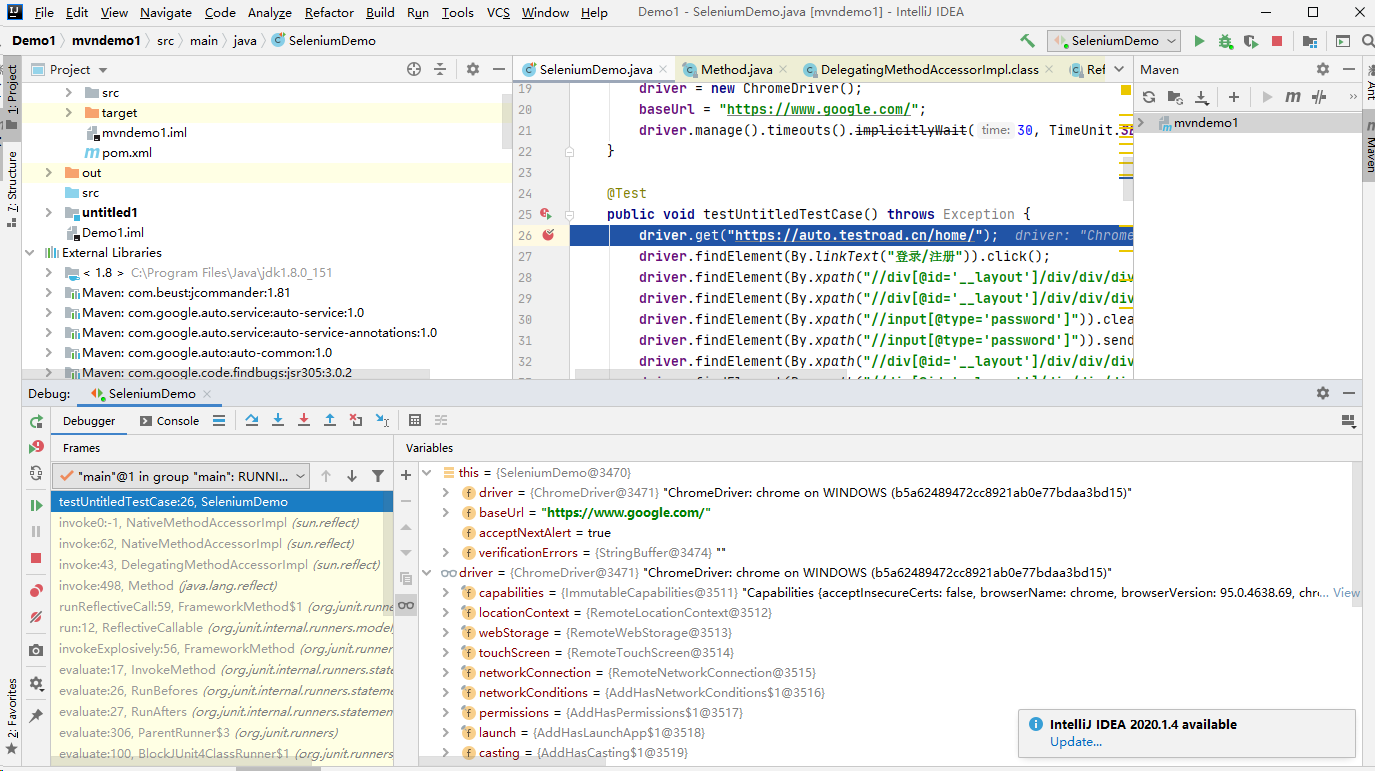Click the Debug bug icon in the top toolbar

pos(1226,41)
